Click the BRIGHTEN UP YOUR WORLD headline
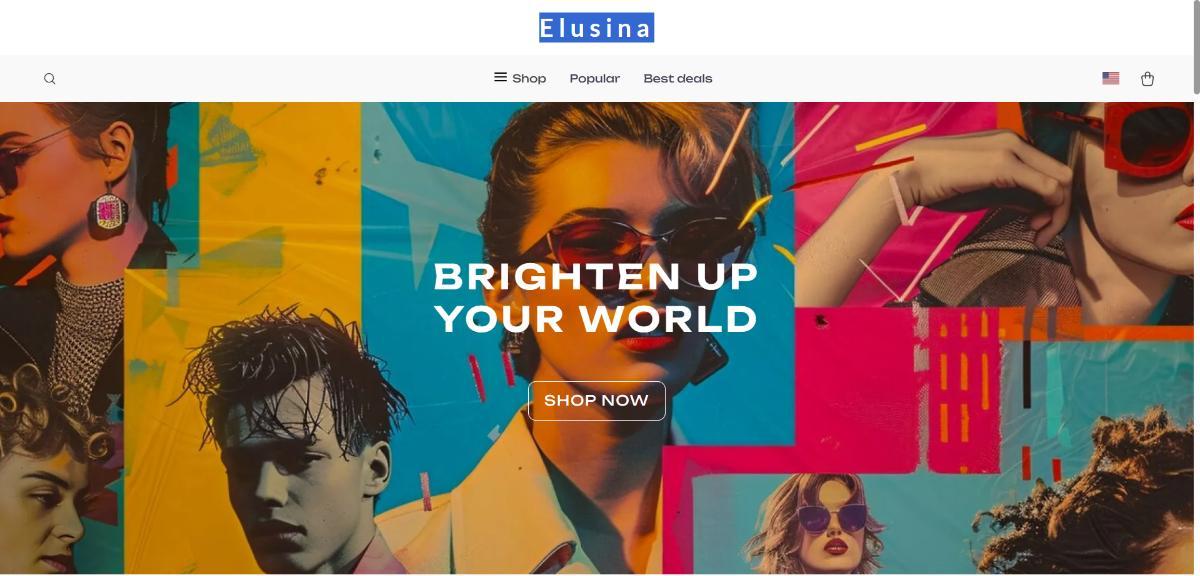This screenshot has height=576, width=1200. tap(597, 298)
